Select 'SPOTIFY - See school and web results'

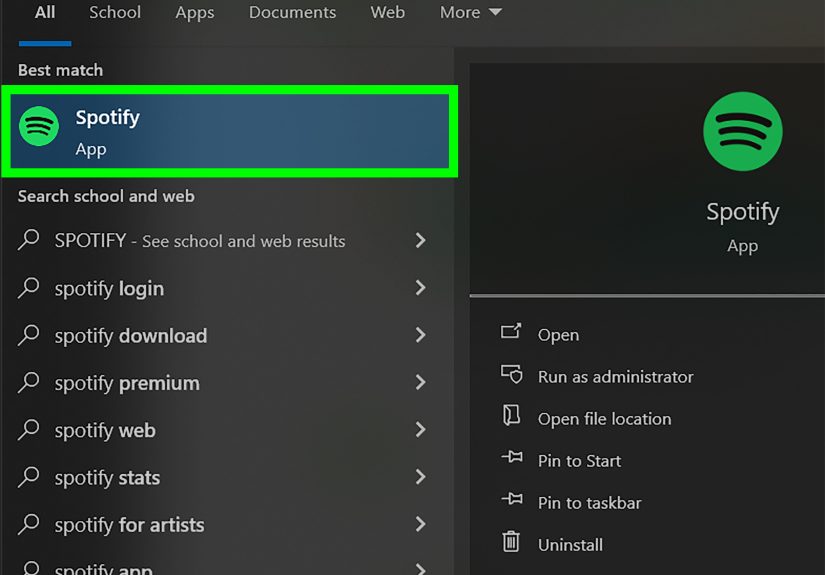(x=226, y=241)
